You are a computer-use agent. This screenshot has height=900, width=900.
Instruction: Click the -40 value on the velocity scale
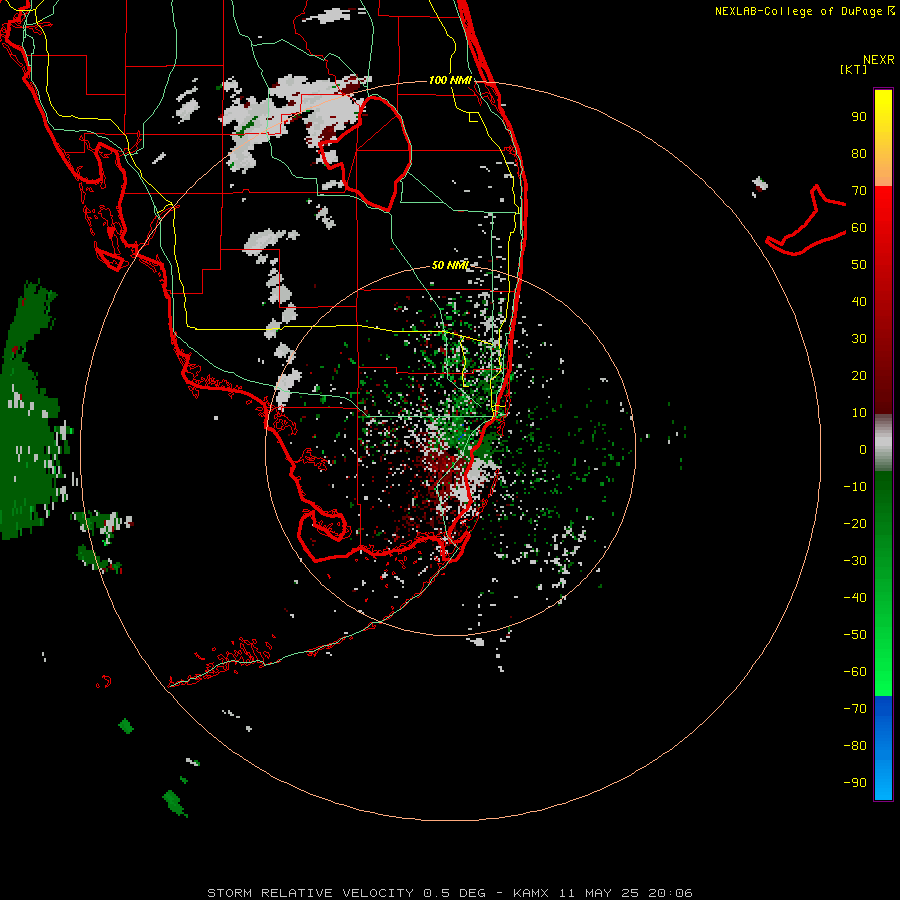[855, 598]
